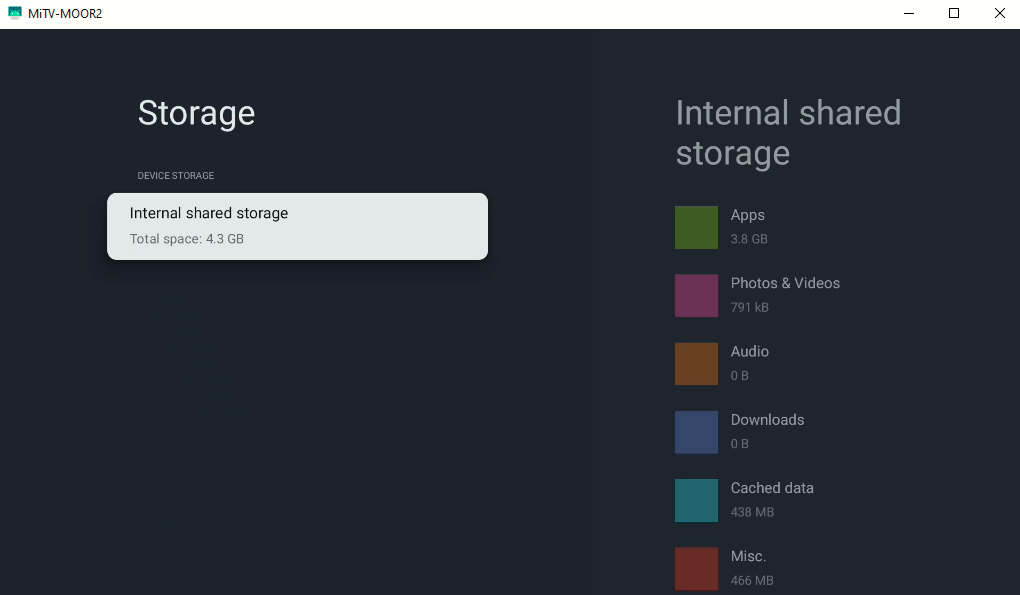Open the Internal shared storage card
Viewport: 1020px width, 595px height.
(x=297, y=226)
